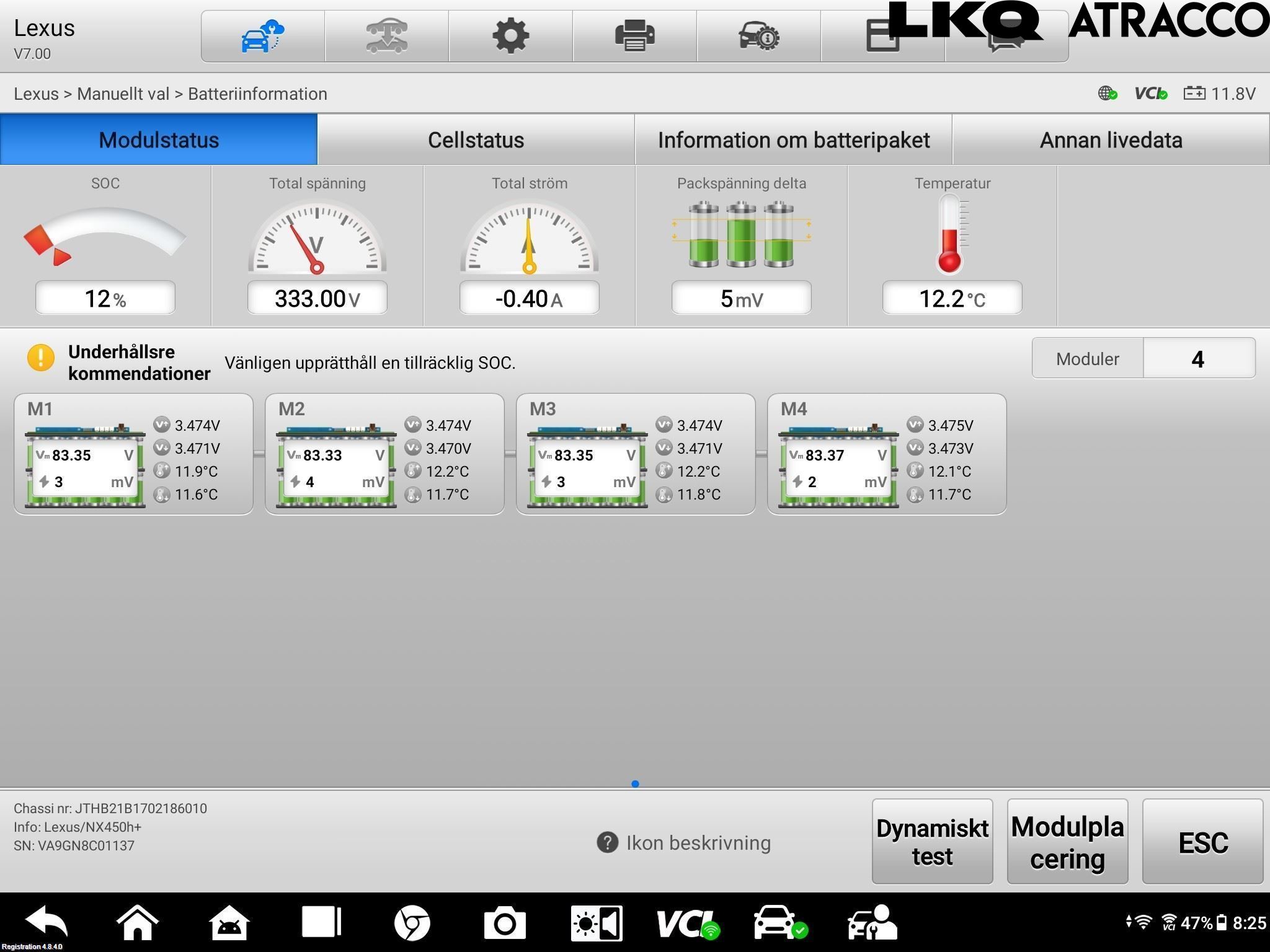
Task: Click the Underhållsrekommendationer heading
Action: point(139,363)
